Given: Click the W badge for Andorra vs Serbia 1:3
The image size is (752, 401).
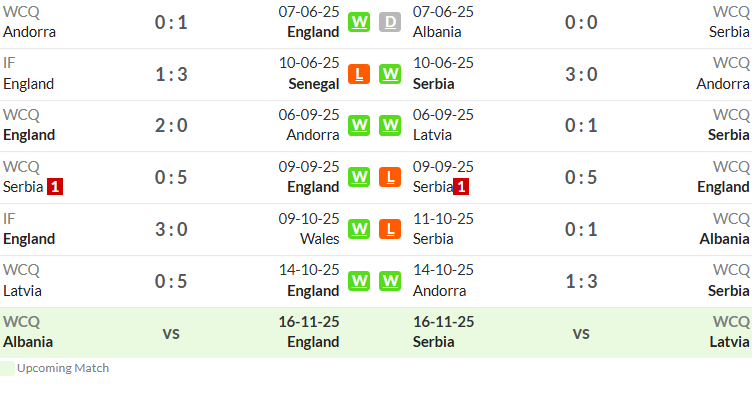Looking at the screenshot, I should click(390, 281).
